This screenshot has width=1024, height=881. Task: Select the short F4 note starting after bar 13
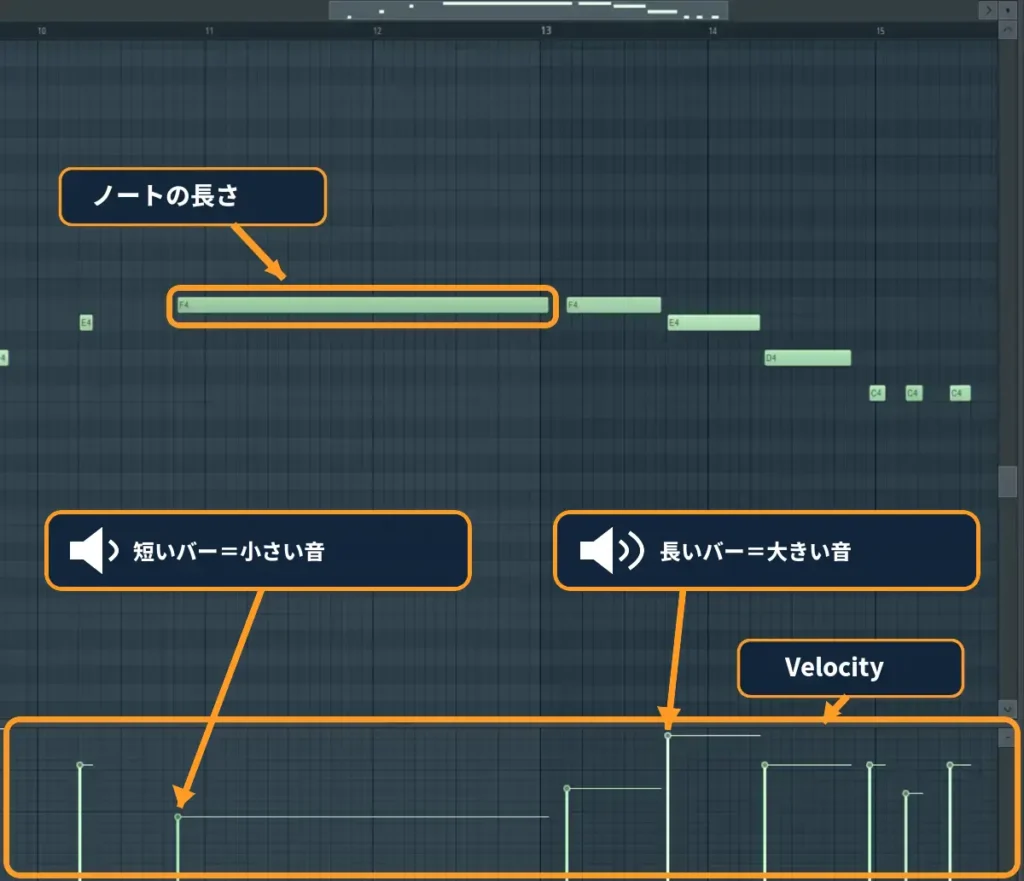614,305
